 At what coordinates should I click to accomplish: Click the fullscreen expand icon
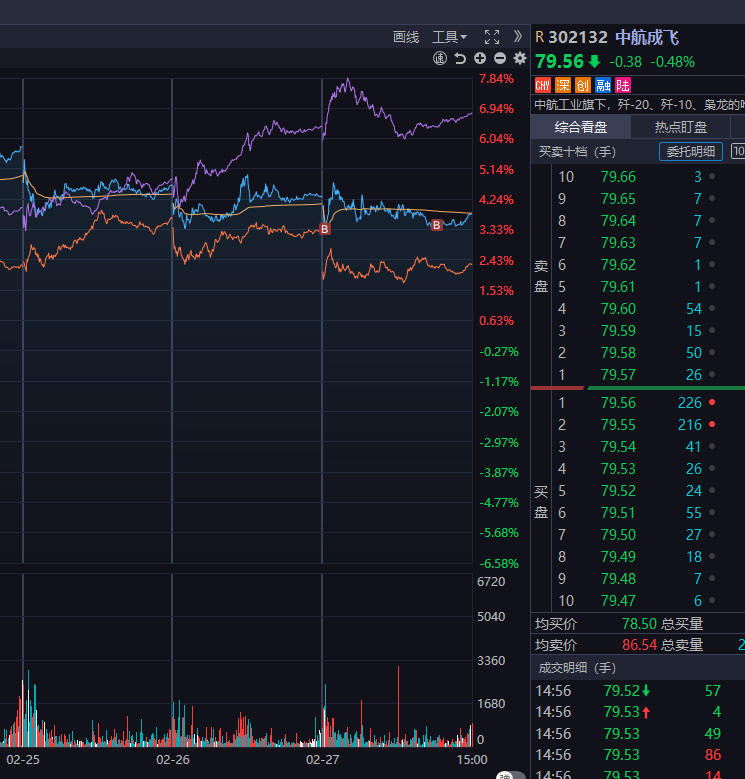tap(491, 37)
